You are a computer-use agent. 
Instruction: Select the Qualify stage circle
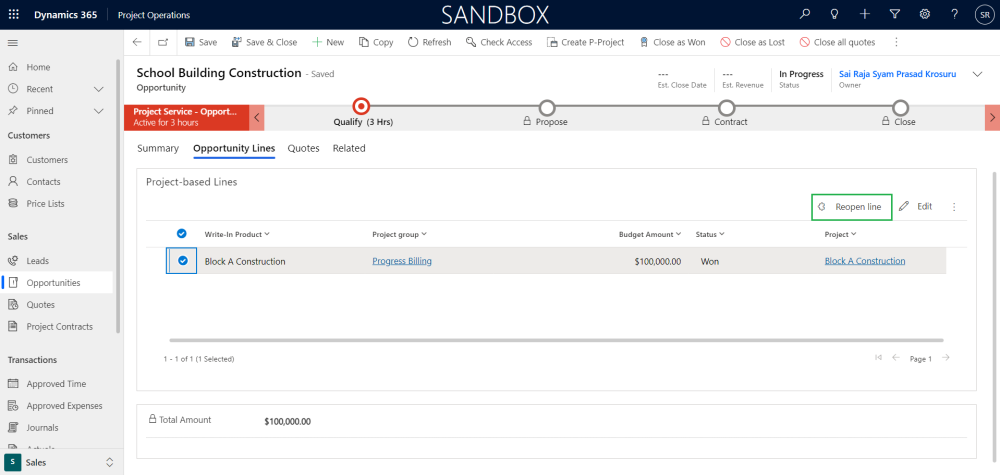pos(362,106)
